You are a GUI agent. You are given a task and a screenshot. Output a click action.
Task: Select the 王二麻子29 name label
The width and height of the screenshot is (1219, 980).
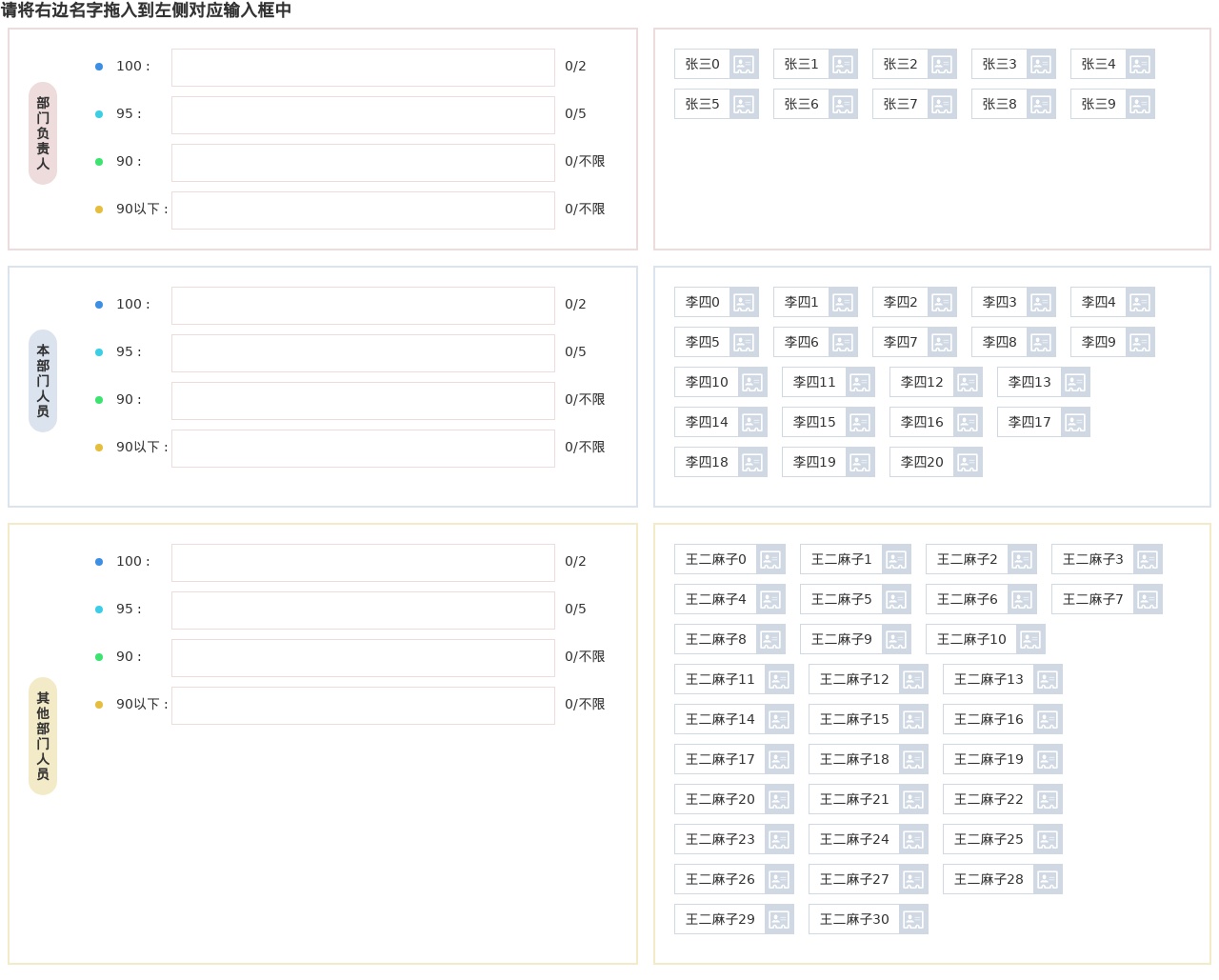(x=720, y=920)
